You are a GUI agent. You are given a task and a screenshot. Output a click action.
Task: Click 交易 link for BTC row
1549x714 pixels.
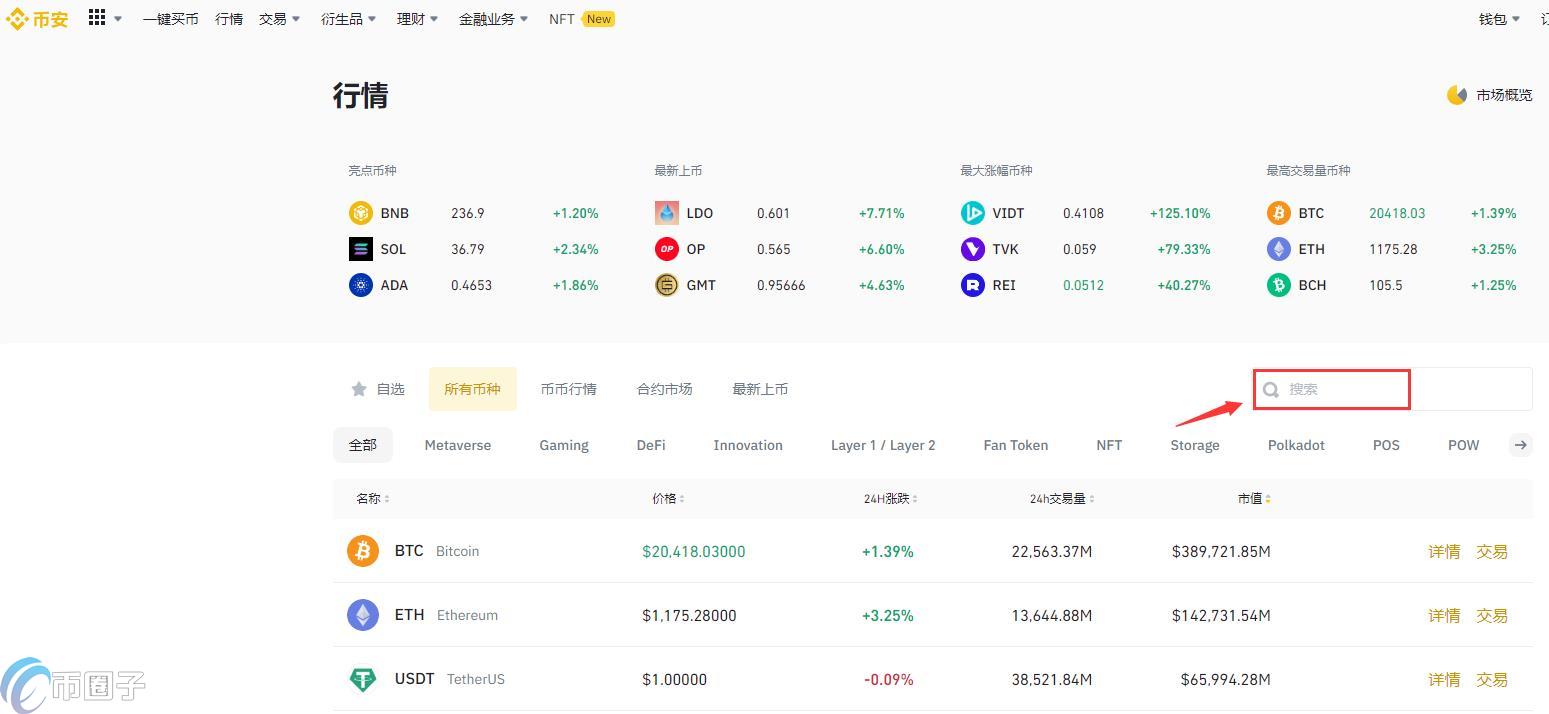pos(1491,551)
